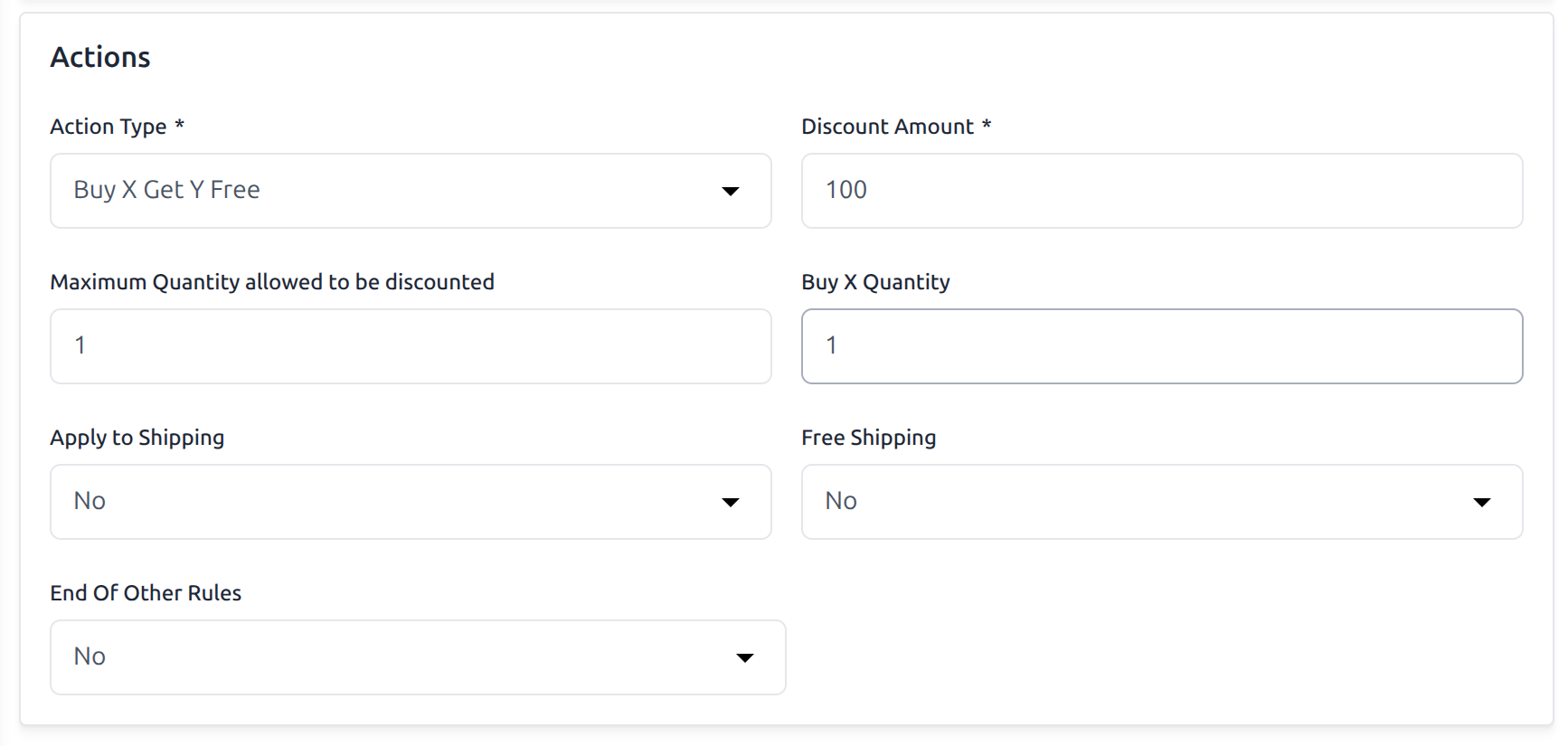1568x746 pixels.
Task: Click the 'End Of Other Rules' label
Action: [x=146, y=593]
